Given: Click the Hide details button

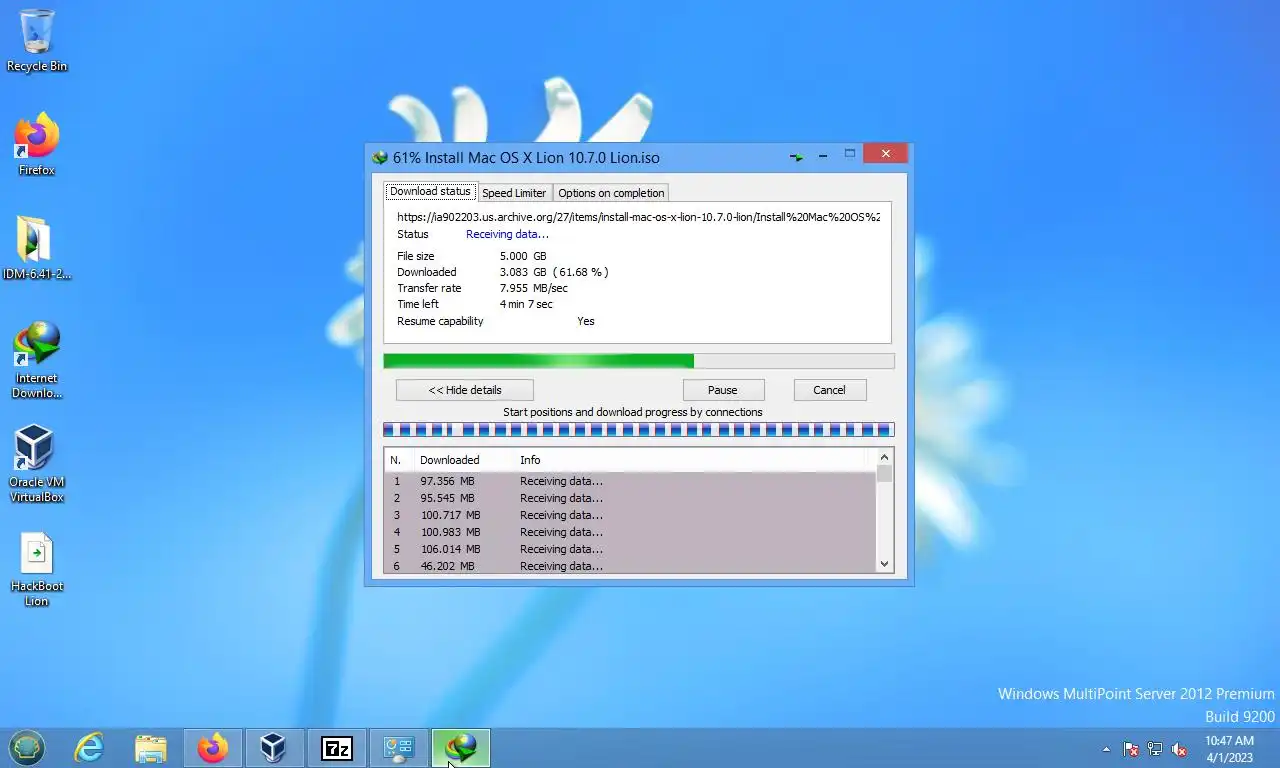Looking at the screenshot, I should [x=465, y=390].
